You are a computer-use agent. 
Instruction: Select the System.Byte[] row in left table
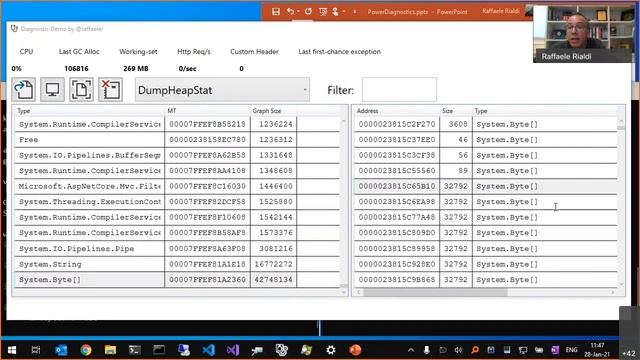tap(177, 280)
